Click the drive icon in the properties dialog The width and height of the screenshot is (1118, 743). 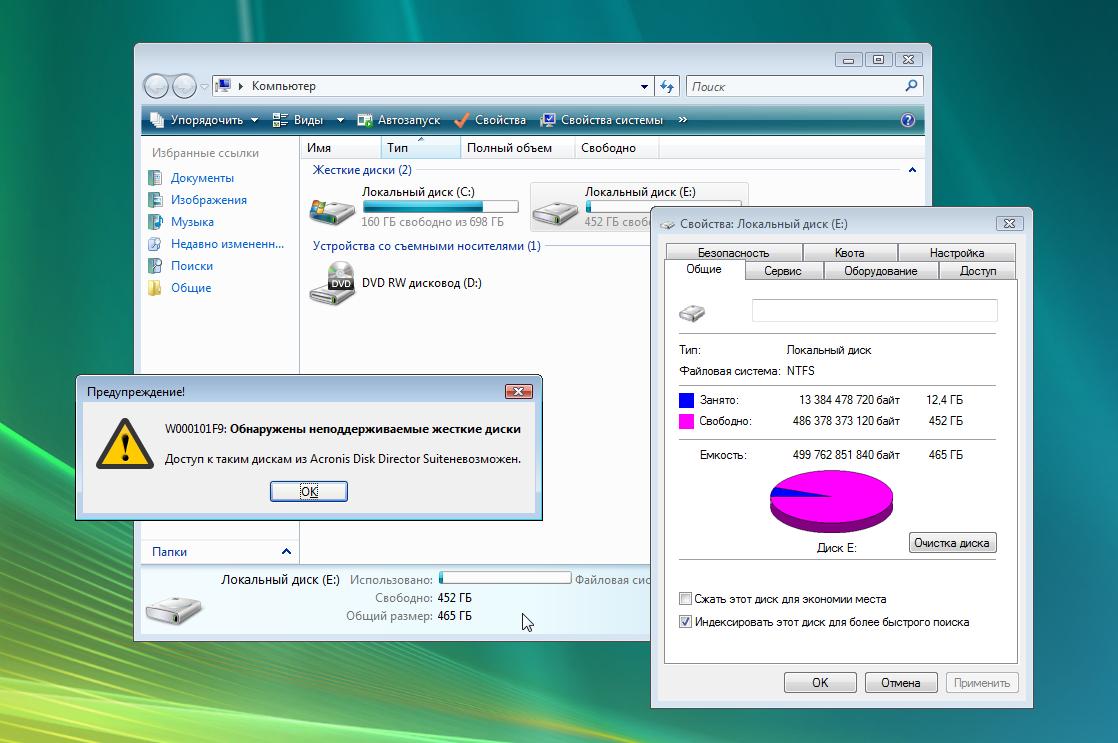click(x=692, y=312)
